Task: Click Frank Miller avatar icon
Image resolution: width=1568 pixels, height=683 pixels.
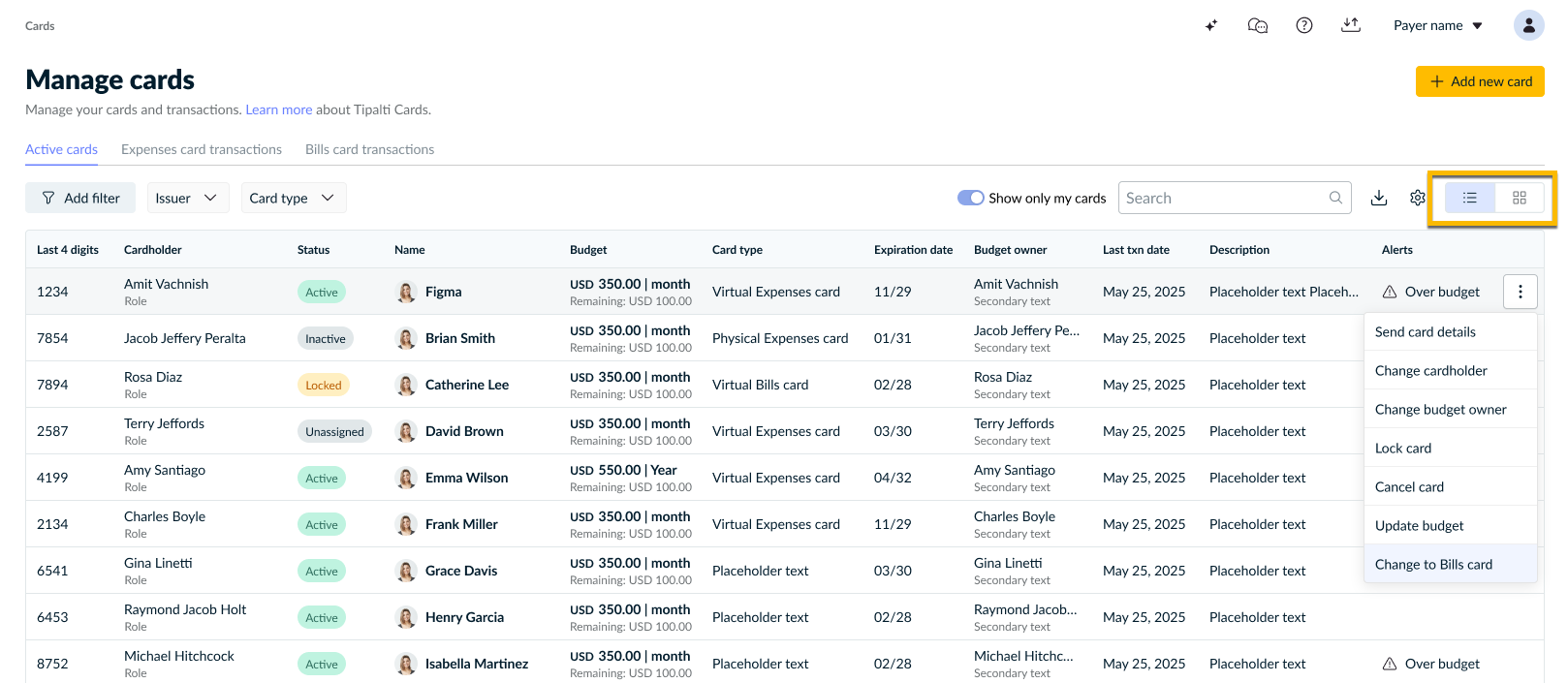Action: click(406, 524)
